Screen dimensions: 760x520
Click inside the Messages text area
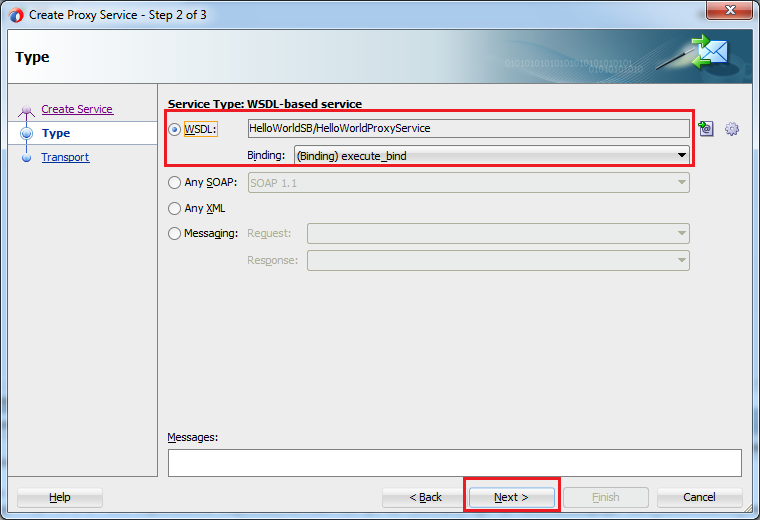click(x=455, y=463)
